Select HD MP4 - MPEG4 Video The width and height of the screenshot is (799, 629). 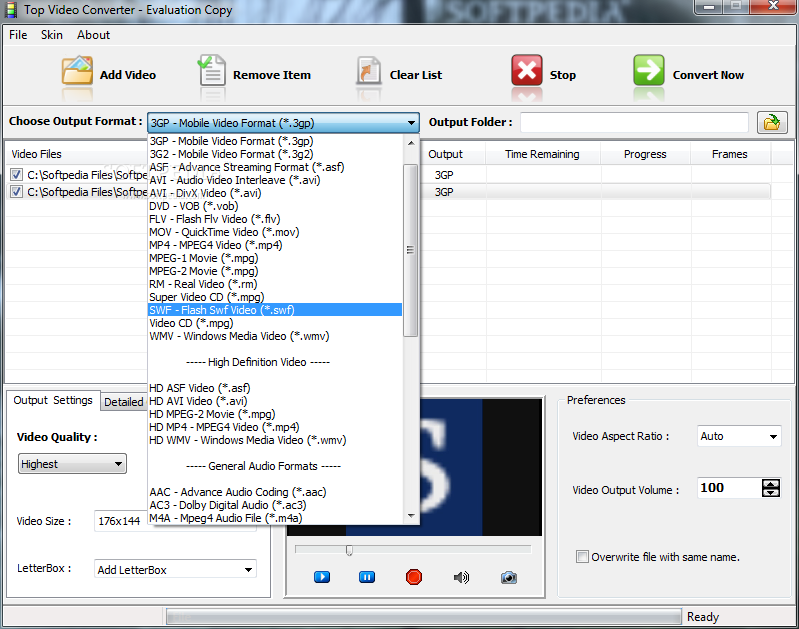click(275, 427)
